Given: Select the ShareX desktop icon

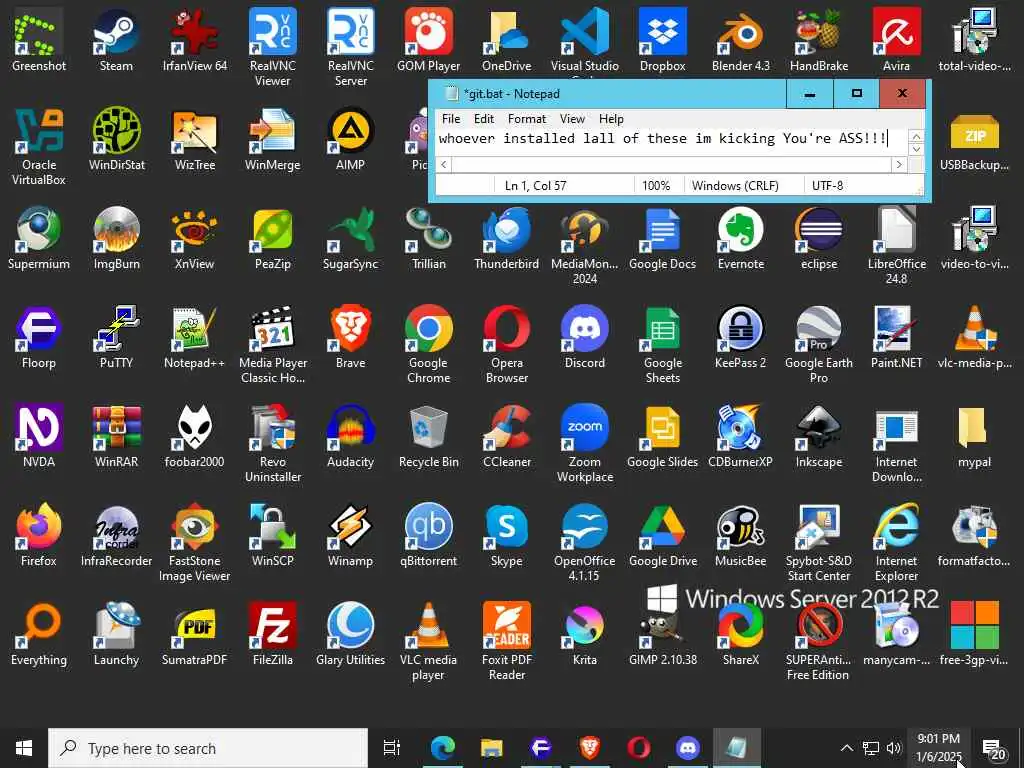Looking at the screenshot, I should [x=741, y=634].
